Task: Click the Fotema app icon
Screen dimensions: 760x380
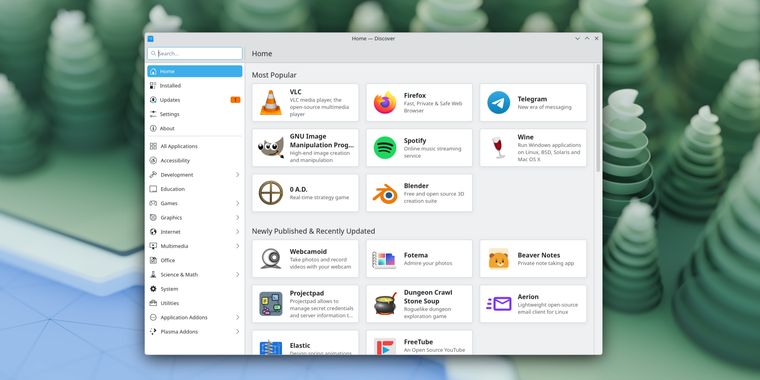Action: click(x=384, y=259)
